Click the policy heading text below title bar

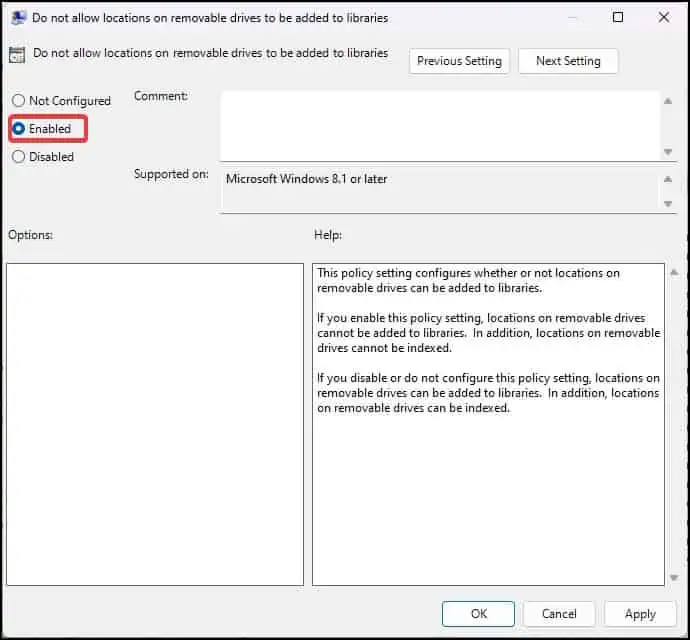coord(210,53)
